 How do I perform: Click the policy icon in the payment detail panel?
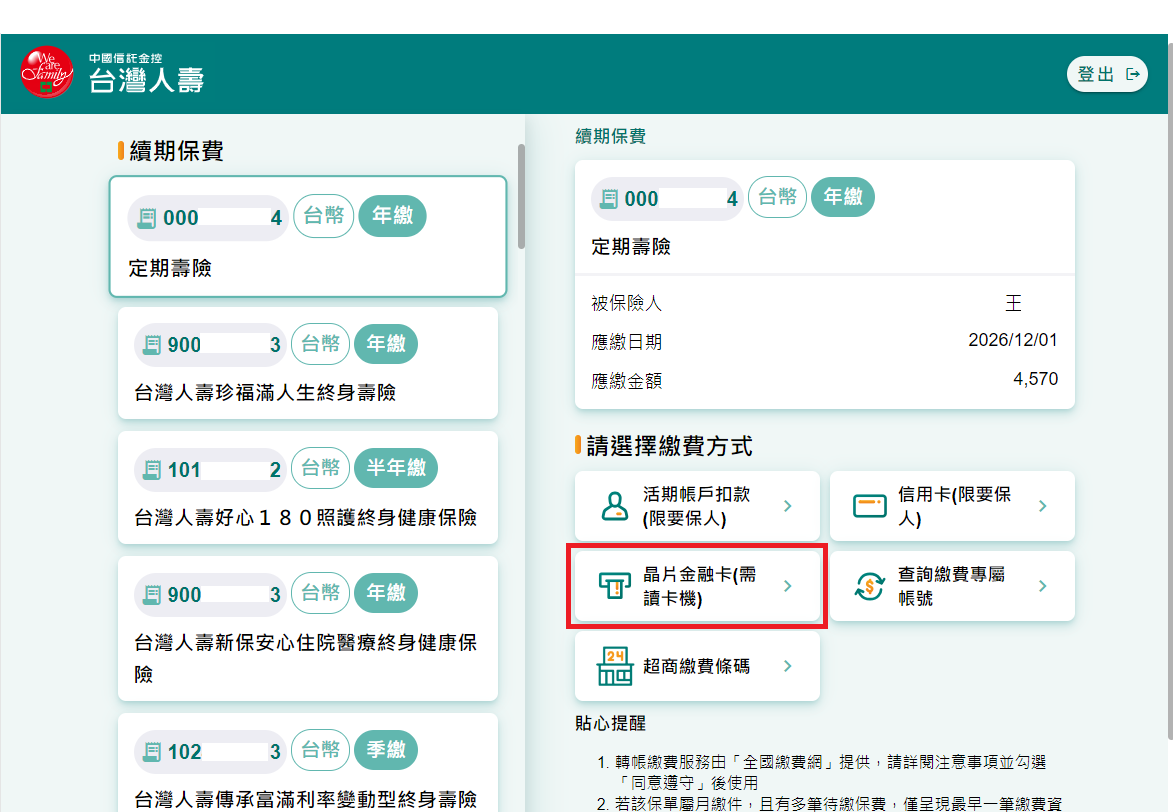tap(610, 199)
